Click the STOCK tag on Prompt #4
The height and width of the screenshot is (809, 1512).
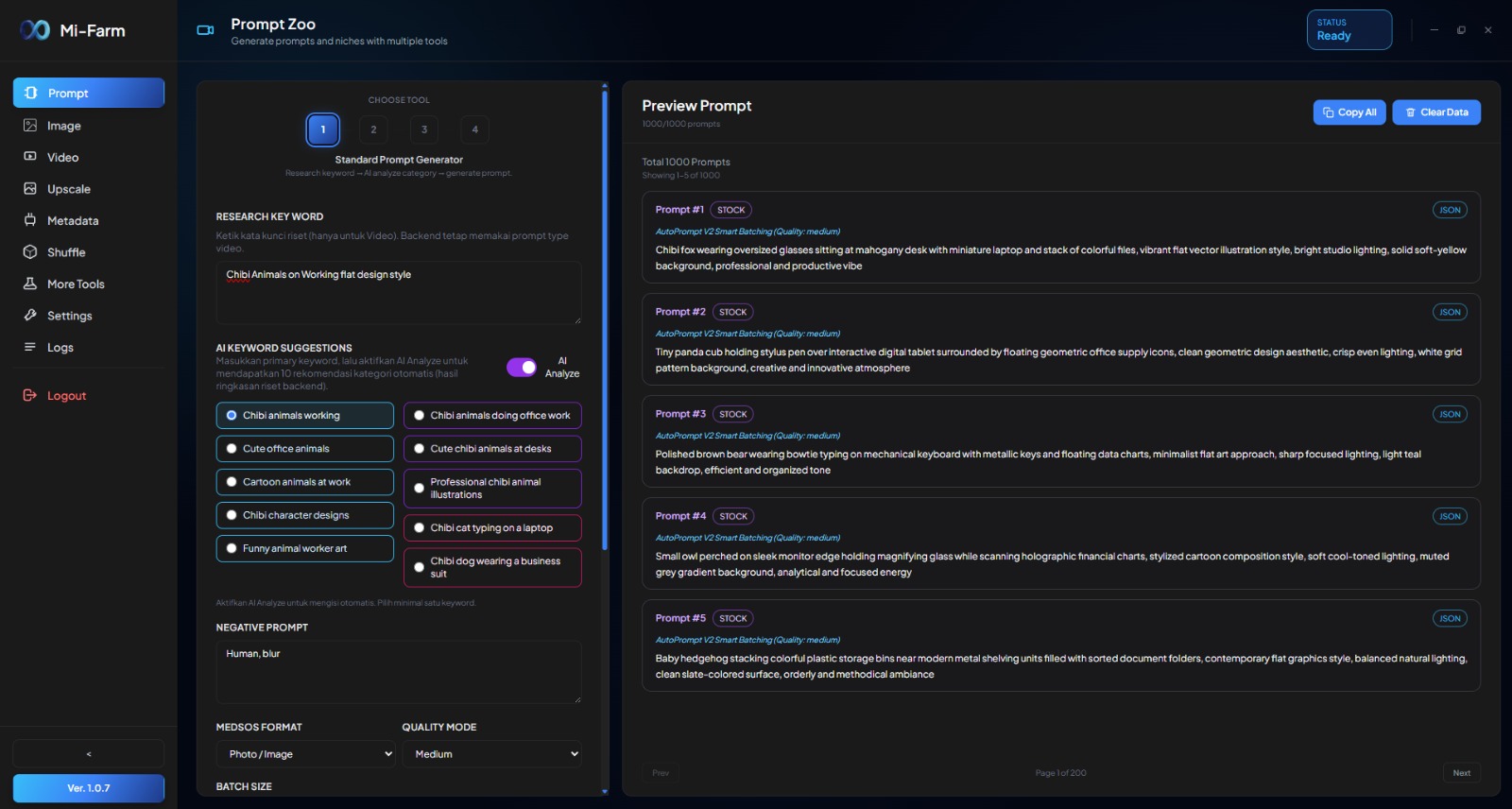pyautogui.click(x=733, y=516)
